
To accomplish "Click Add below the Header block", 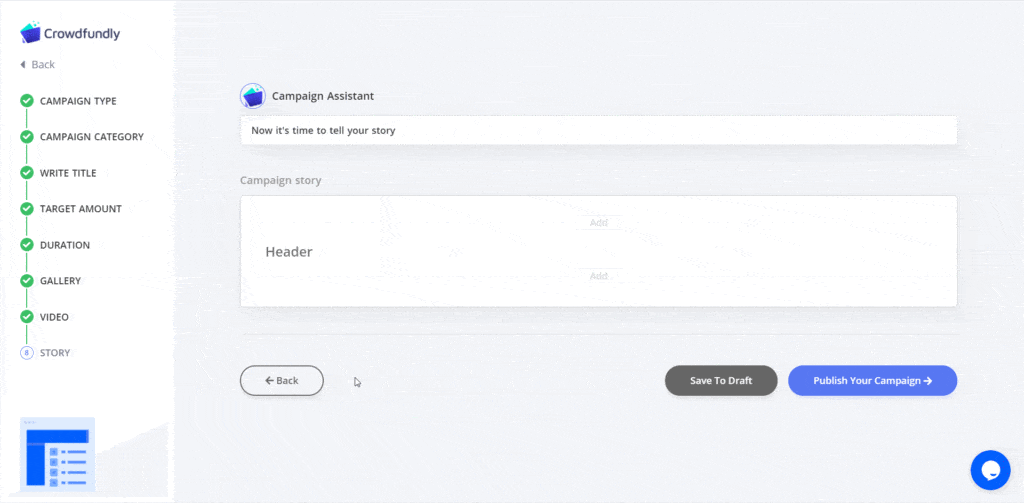I will click(x=599, y=276).
